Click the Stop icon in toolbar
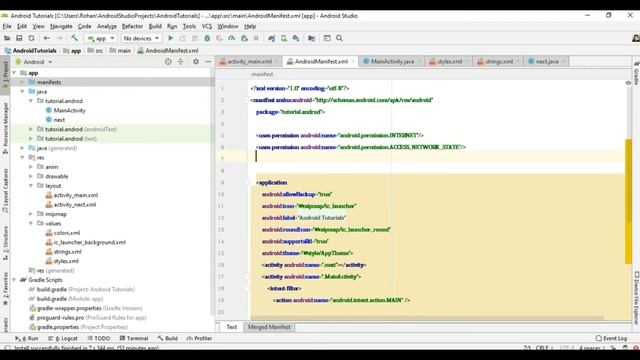The image size is (640, 360). point(256,38)
